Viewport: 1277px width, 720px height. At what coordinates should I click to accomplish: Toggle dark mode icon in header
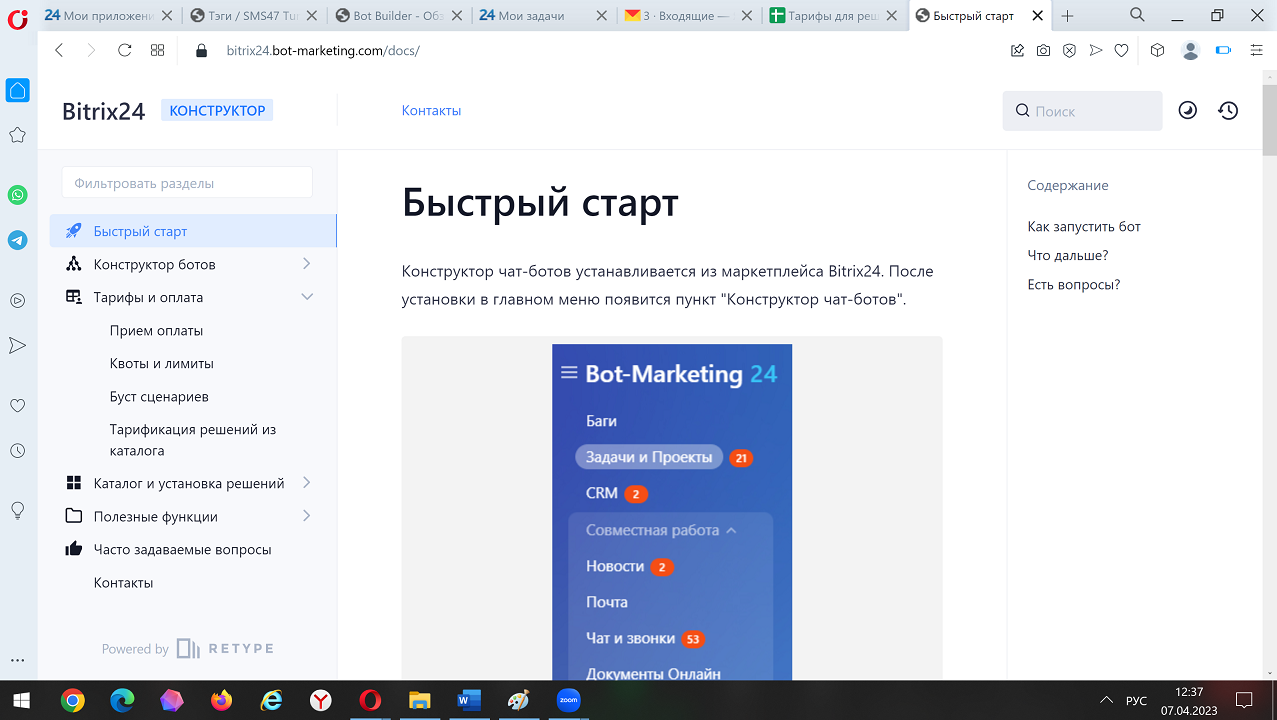1187,111
